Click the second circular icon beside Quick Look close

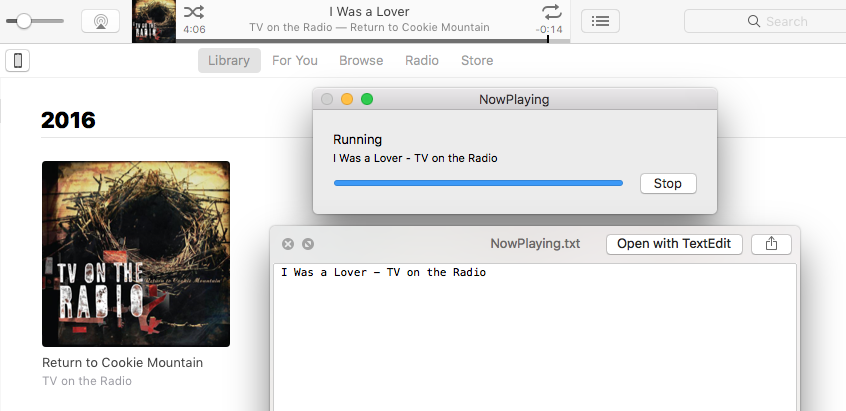point(308,244)
